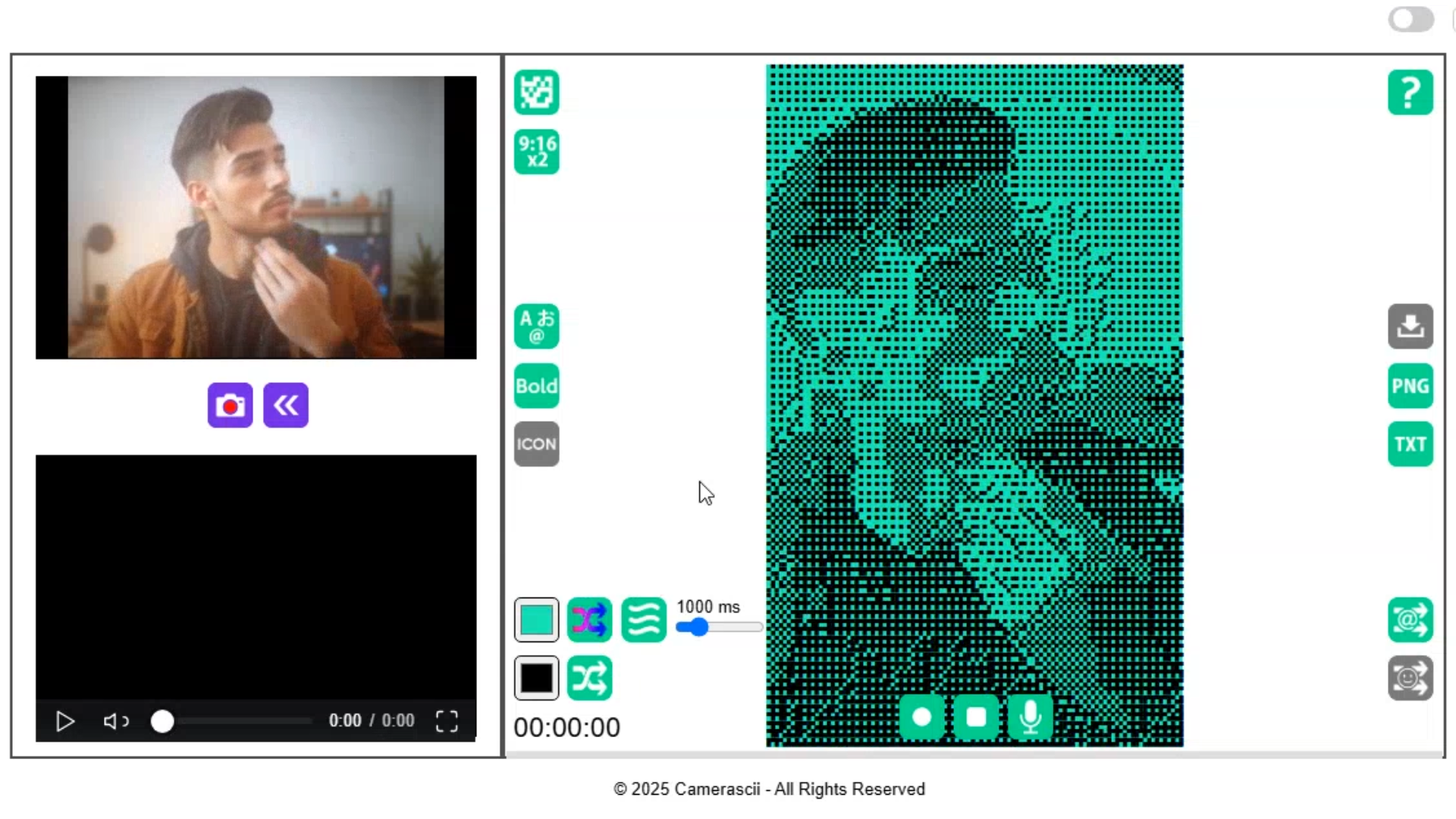Play the video in the bottom player
This screenshot has width=1456, height=819.
pos(64,721)
